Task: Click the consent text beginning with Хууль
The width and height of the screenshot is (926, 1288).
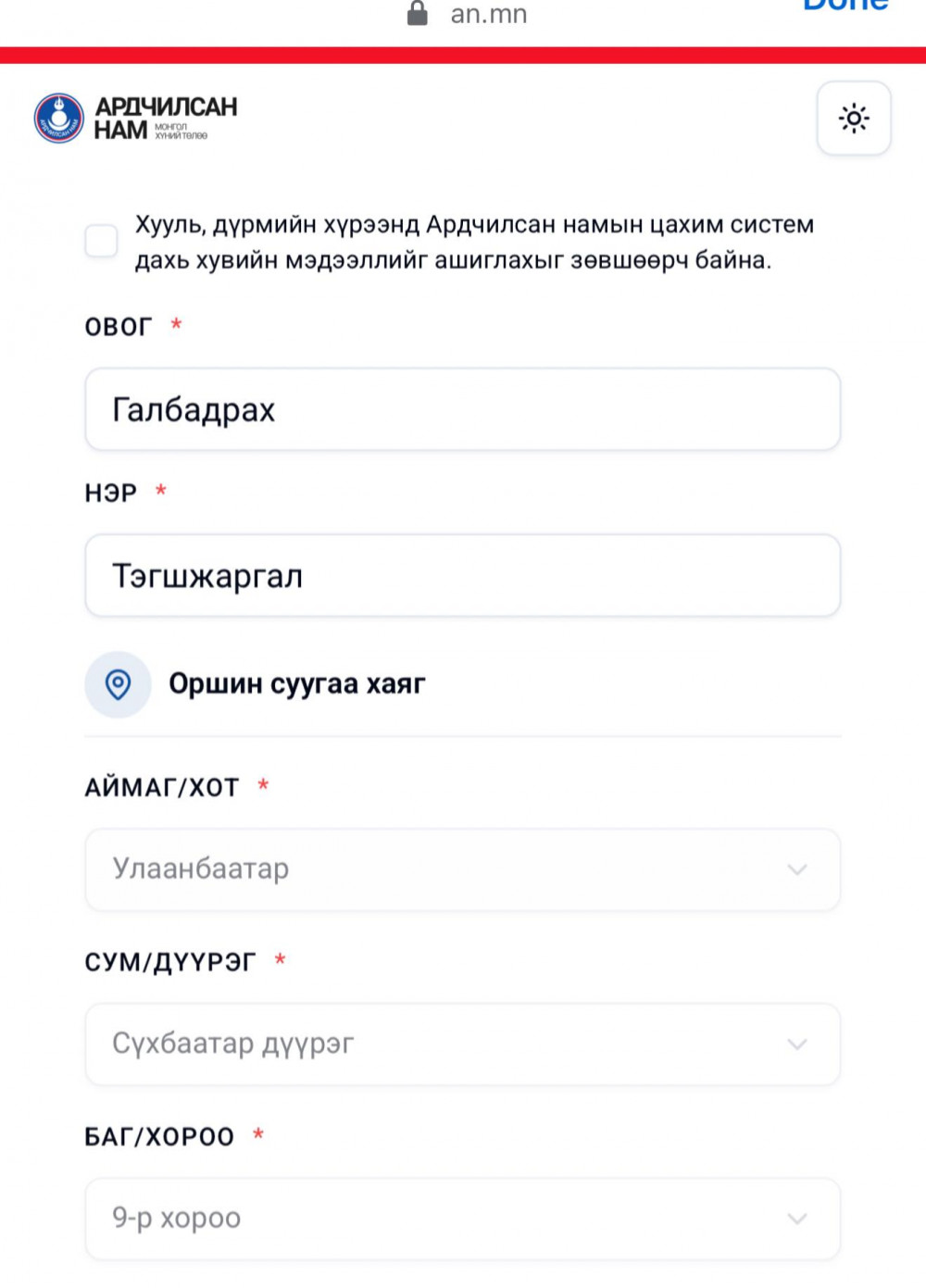Action: pyautogui.click(x=473, y=242)
